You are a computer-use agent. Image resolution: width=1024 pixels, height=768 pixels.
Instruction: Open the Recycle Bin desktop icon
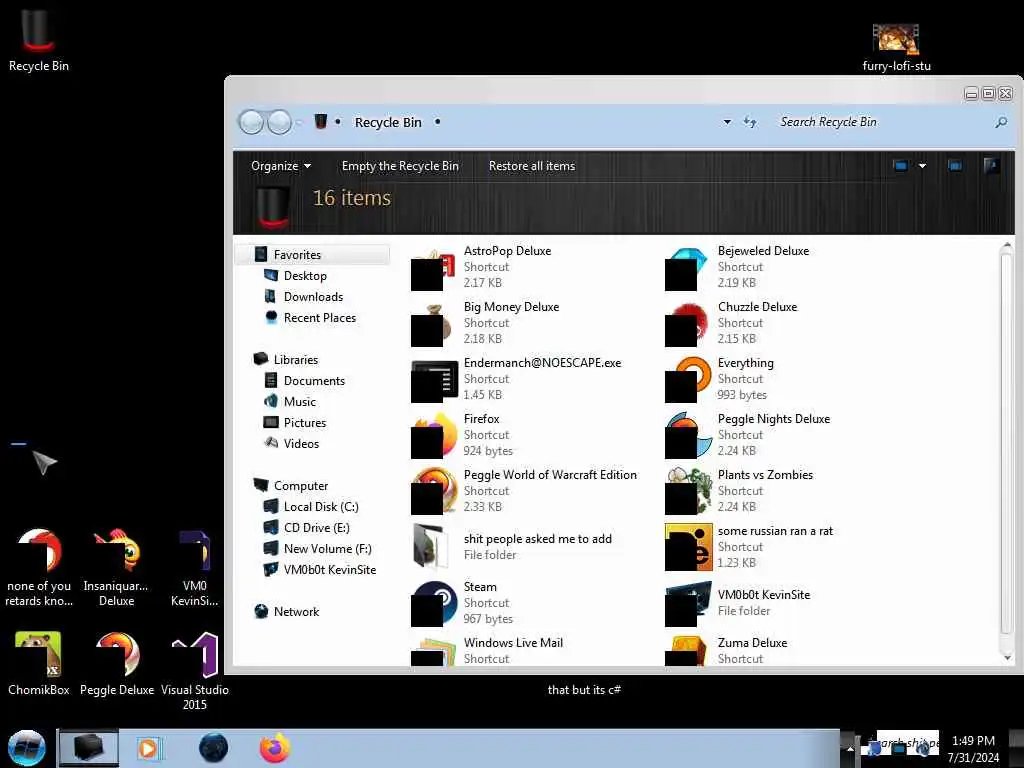(38, 40)
